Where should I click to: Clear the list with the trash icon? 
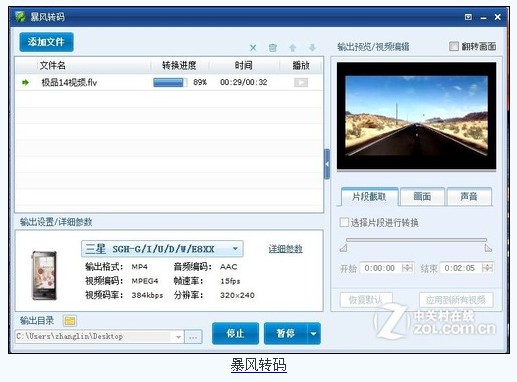pyautogui.click(x=273, y=48)
